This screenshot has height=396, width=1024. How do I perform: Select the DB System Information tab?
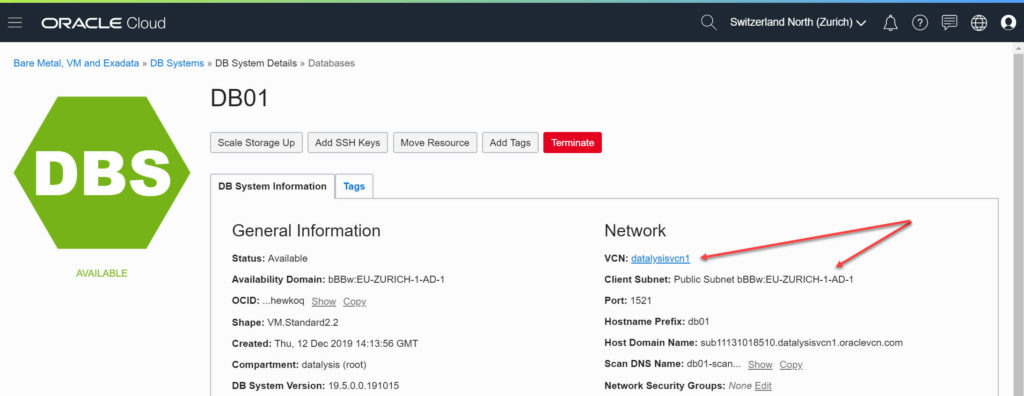point(272,186)
